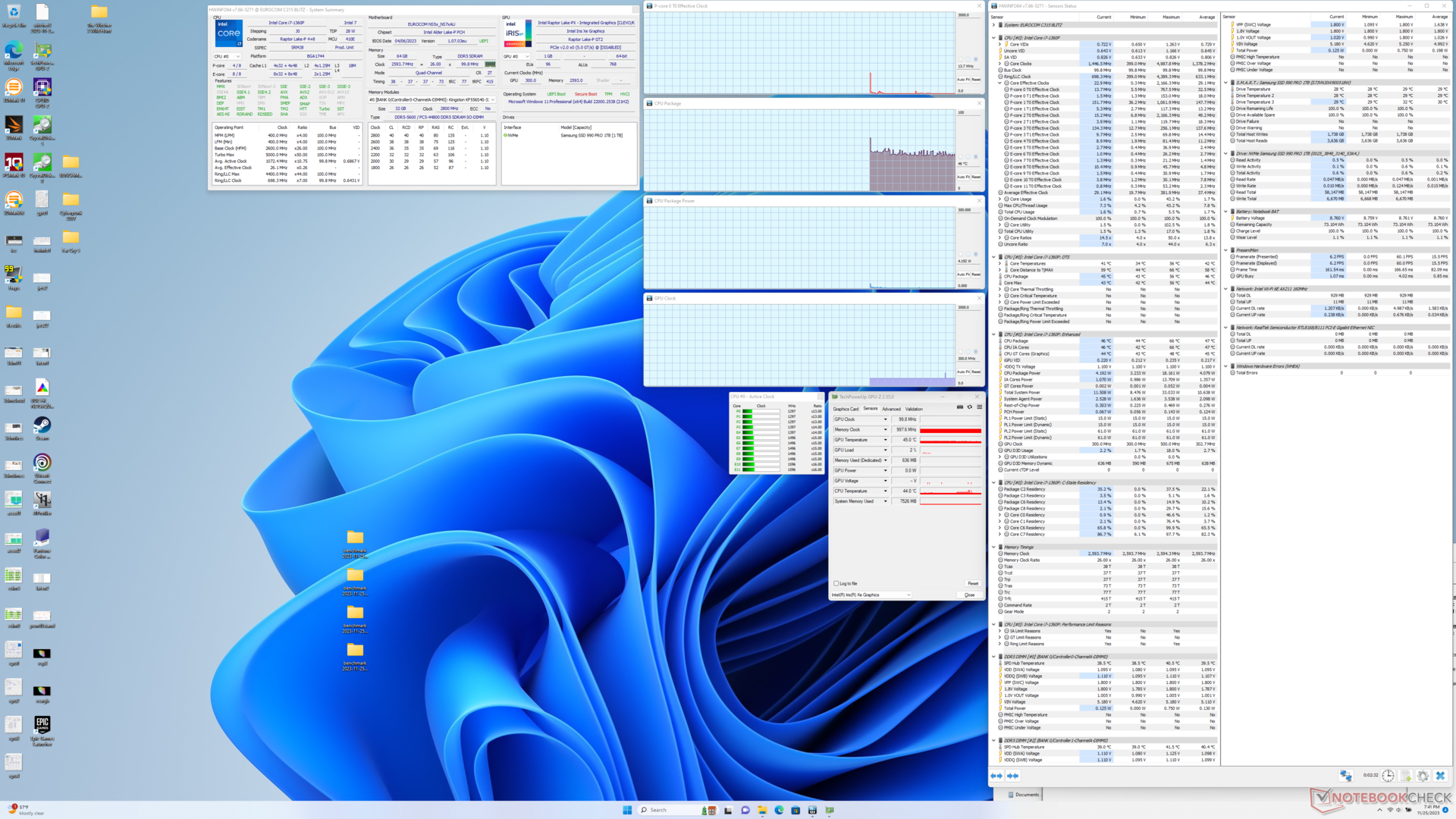The width and height of the screenshot is (1456, 819).
Task: Click the HWiNFO reset clock icon
Action: point(1388,776)
